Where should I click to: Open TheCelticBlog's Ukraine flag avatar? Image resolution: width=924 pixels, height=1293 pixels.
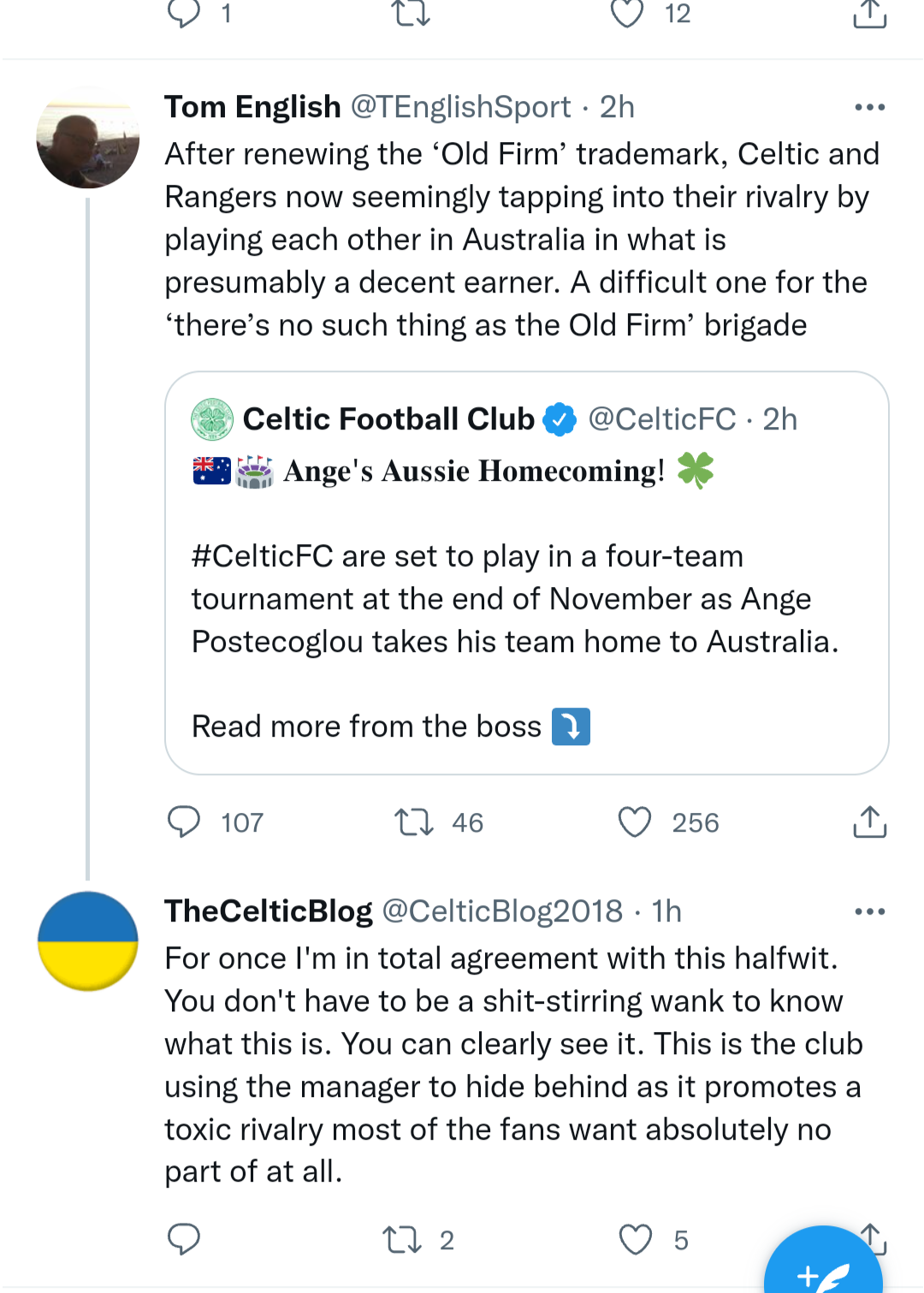[x=87, y=941]
